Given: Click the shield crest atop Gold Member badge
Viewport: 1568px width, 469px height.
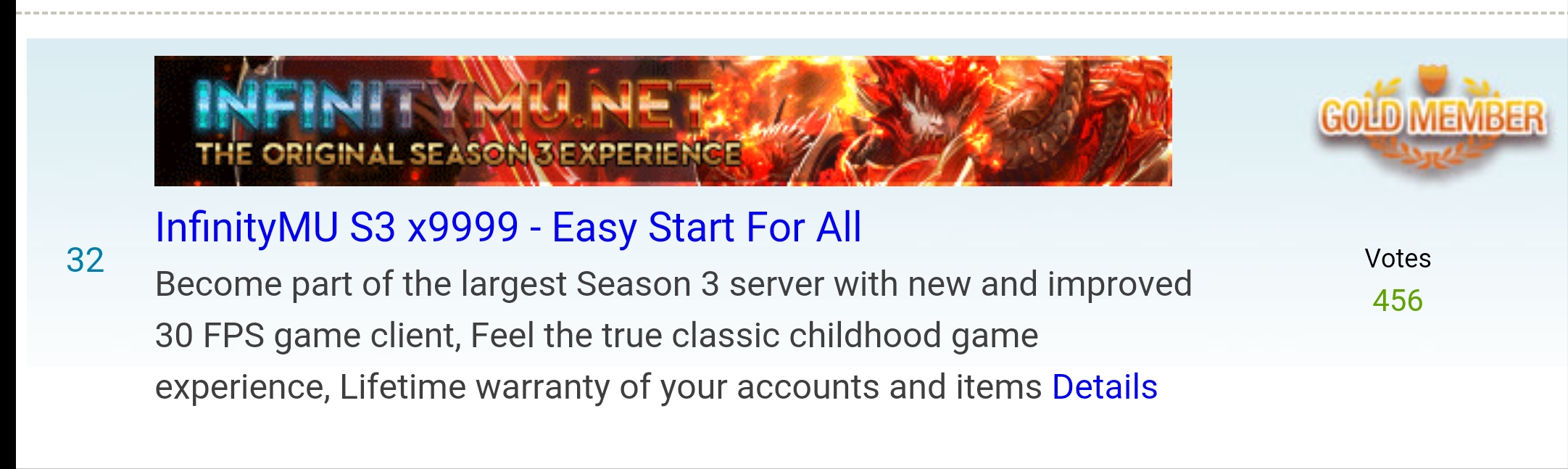Looking at the screenshot, I should coord(1432,80).
